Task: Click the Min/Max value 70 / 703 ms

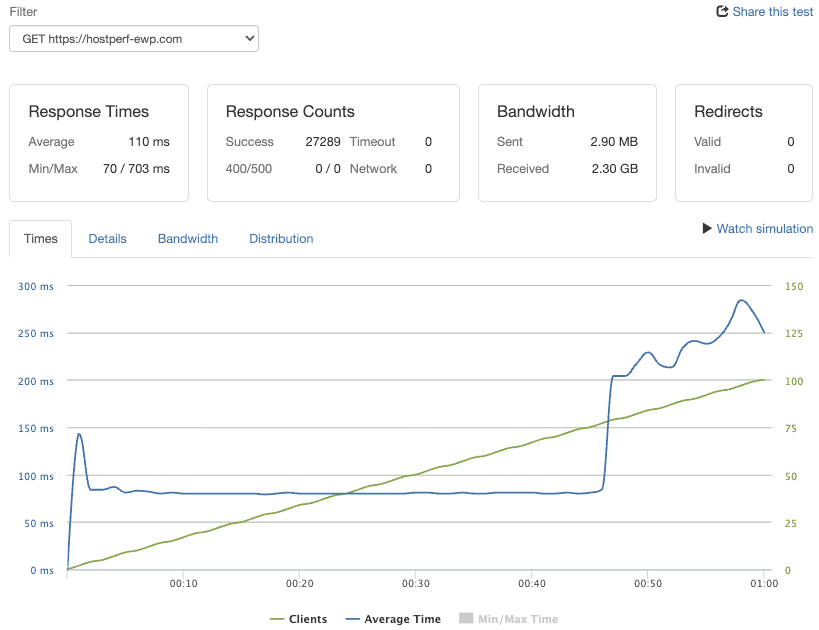Action: click(136, 169)
